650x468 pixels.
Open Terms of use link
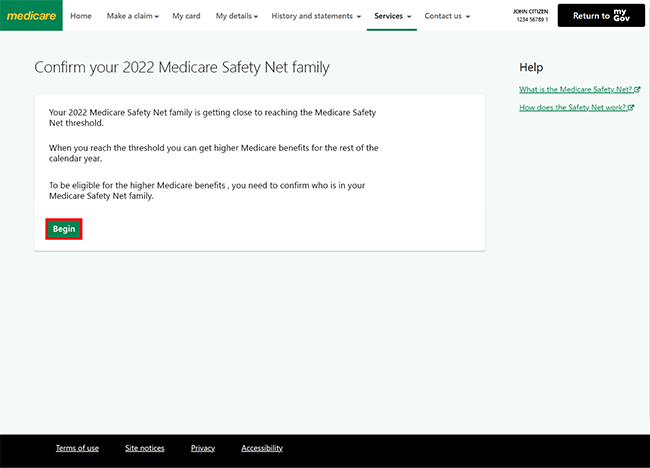click(x=77, y=448)
